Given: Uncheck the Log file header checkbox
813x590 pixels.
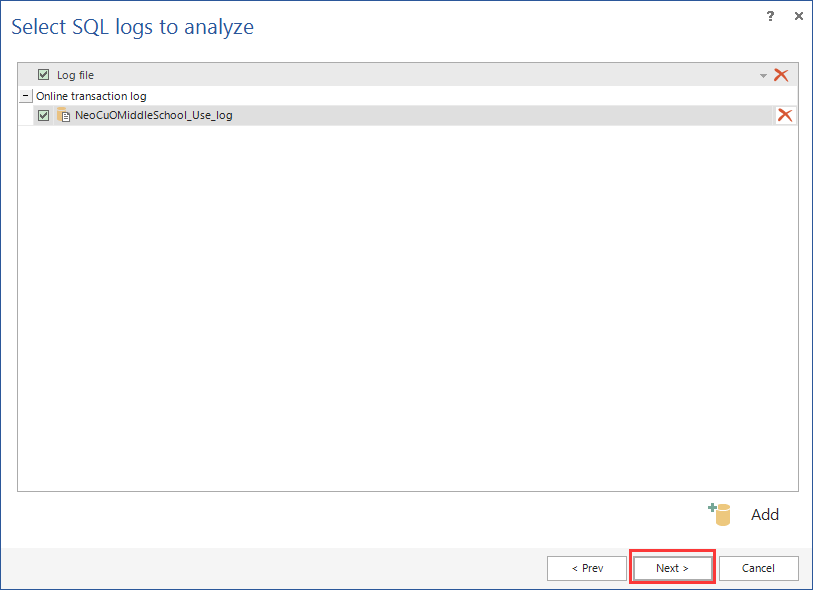Looking at the screenshot, I should (42, 74).
